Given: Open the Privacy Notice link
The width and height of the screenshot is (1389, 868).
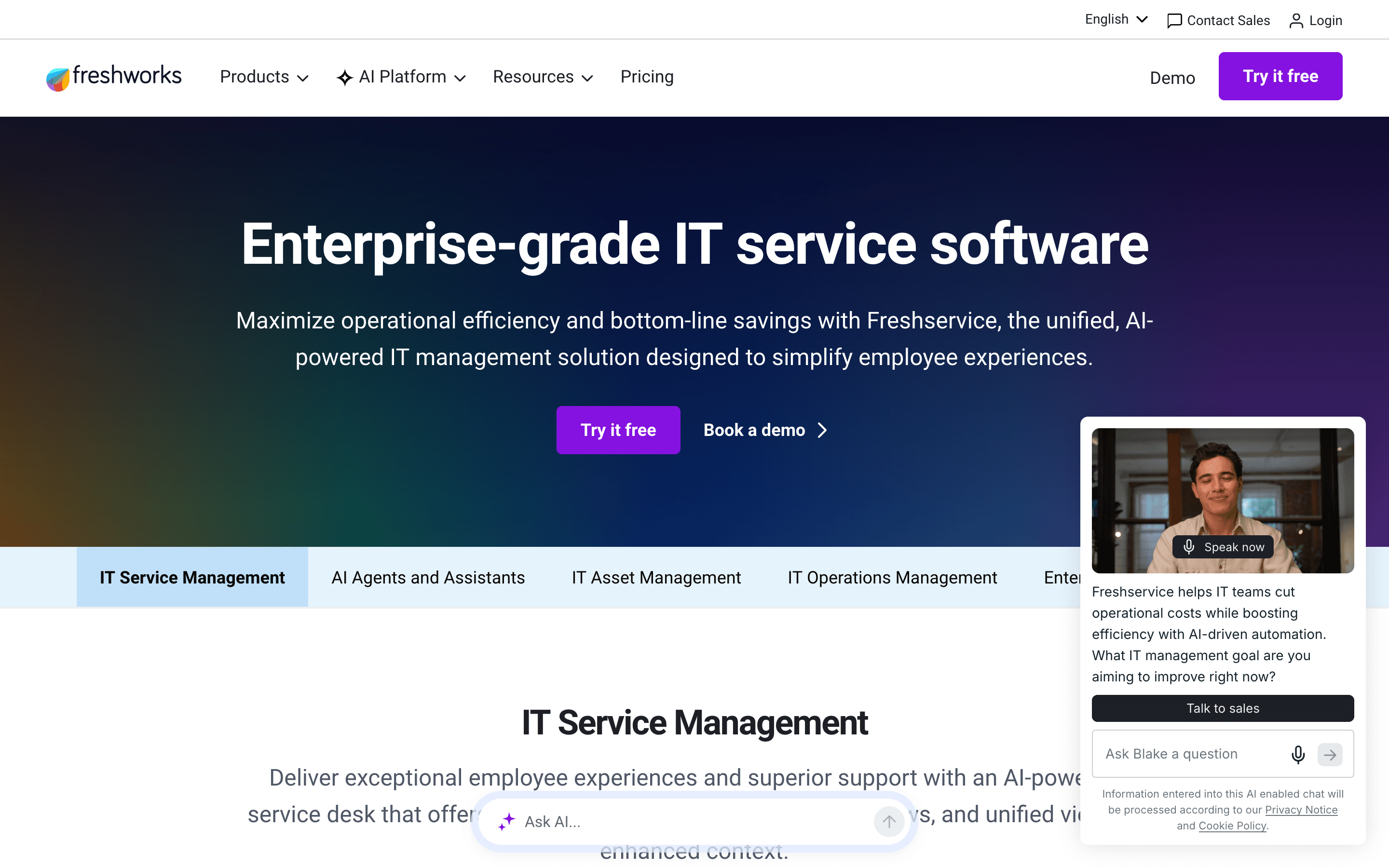Looking at the screenshot, I should click(x=1301, y=810).
